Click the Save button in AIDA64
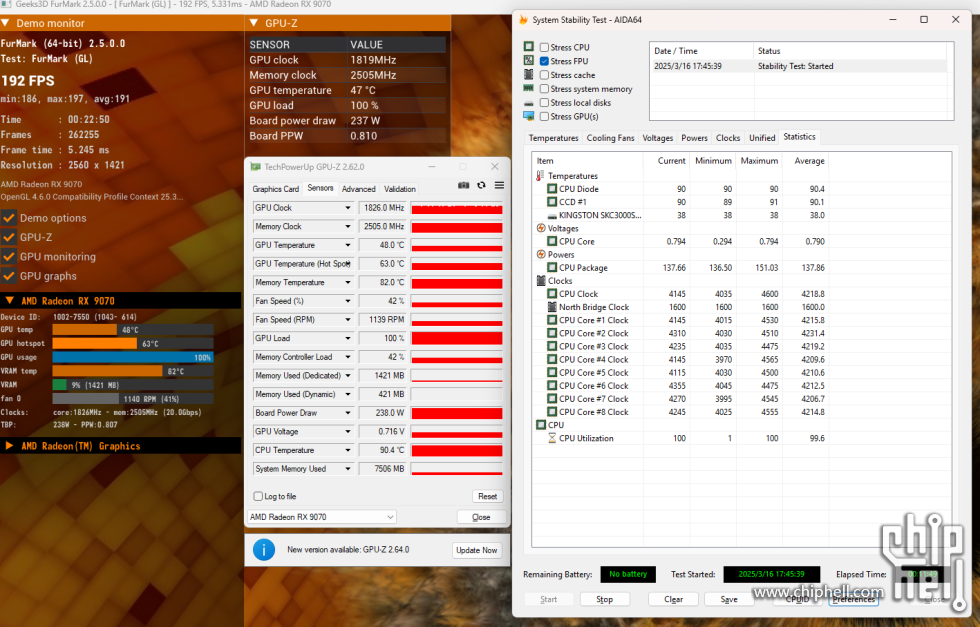Image resolution: width=980 pixels, height=627 pixels. [729, 599]
